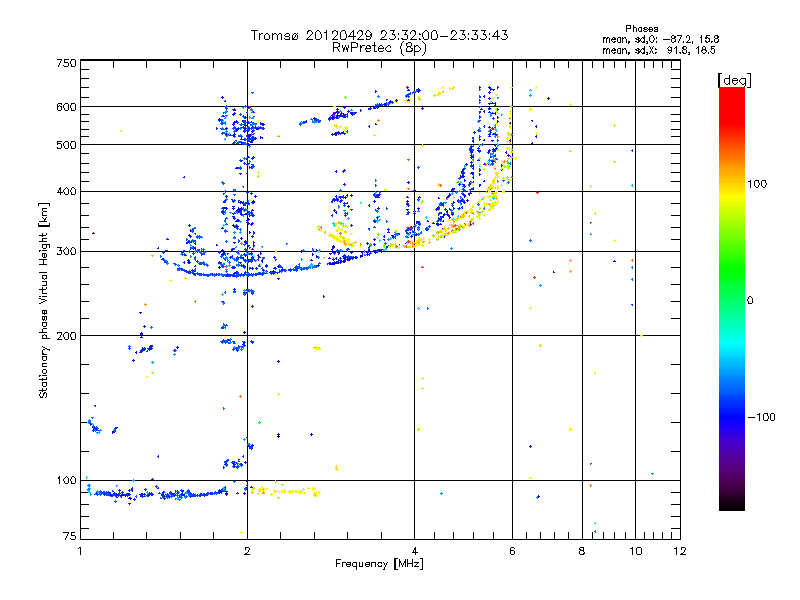Click the y-axis '100' tick label

pos(67,480)
